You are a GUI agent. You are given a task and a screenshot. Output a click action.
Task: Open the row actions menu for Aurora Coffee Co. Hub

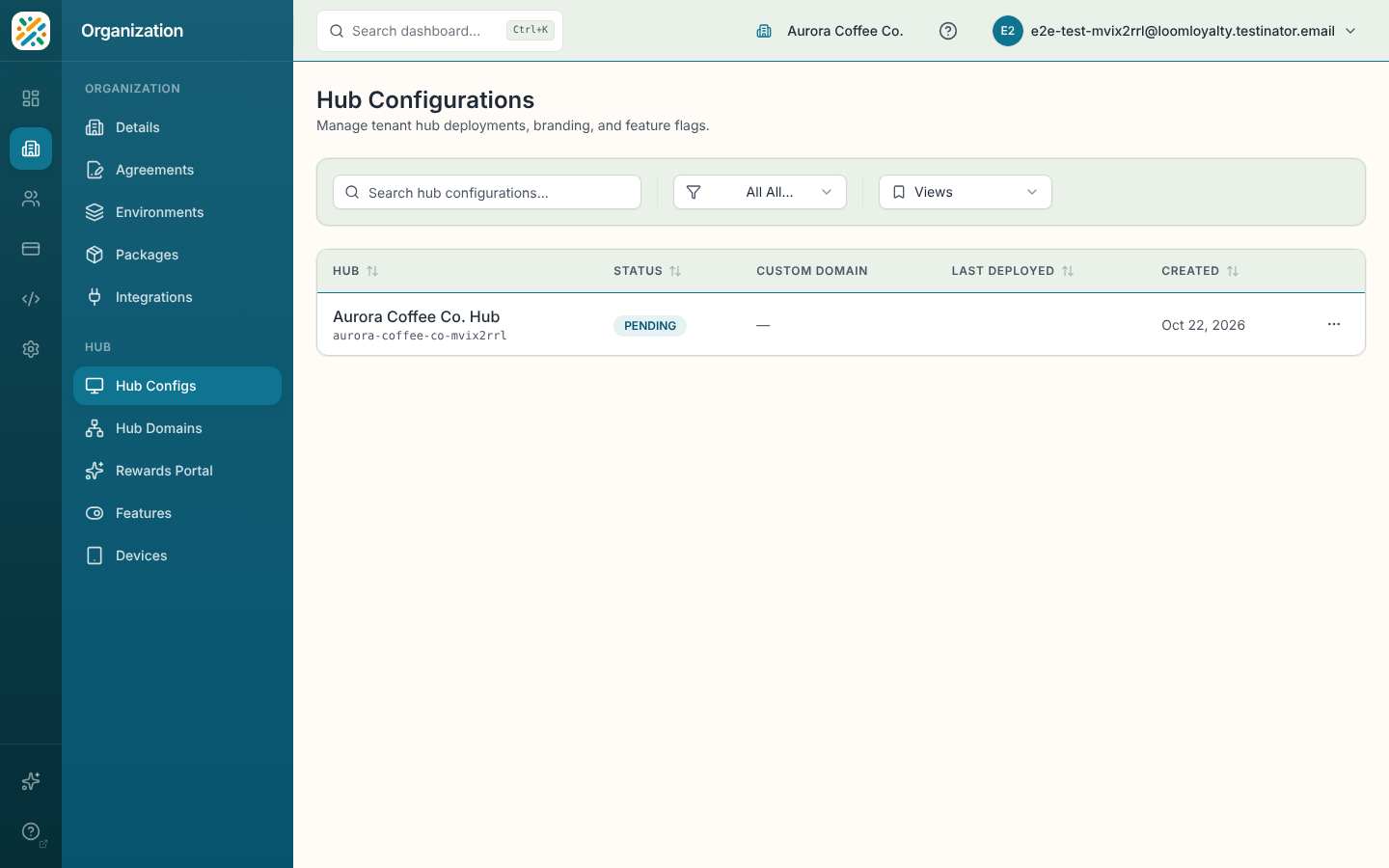tap(1334, 324)
